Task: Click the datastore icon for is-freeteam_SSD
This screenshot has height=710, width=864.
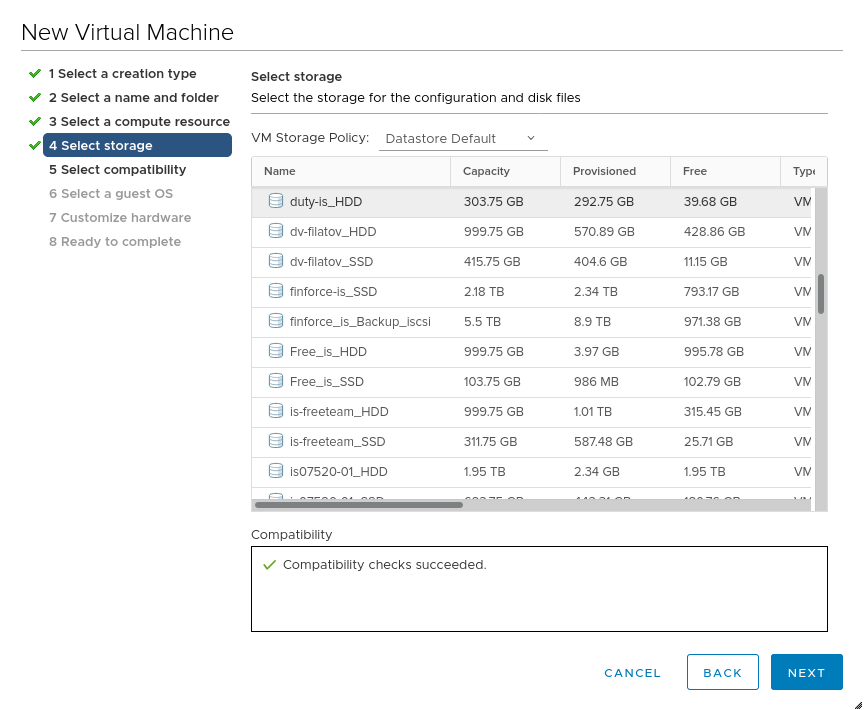Action: (x=276, y=441)
